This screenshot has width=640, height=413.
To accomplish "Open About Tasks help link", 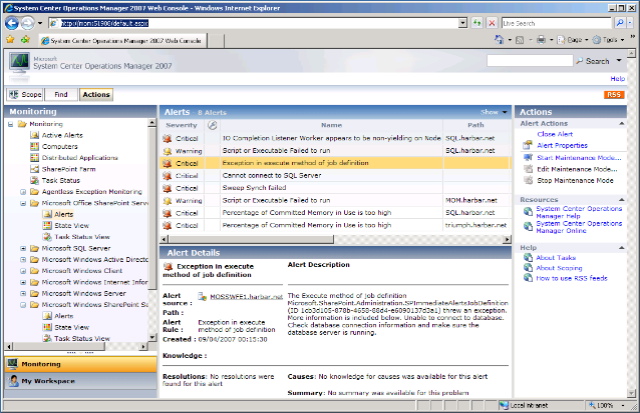I will point(556,258).
